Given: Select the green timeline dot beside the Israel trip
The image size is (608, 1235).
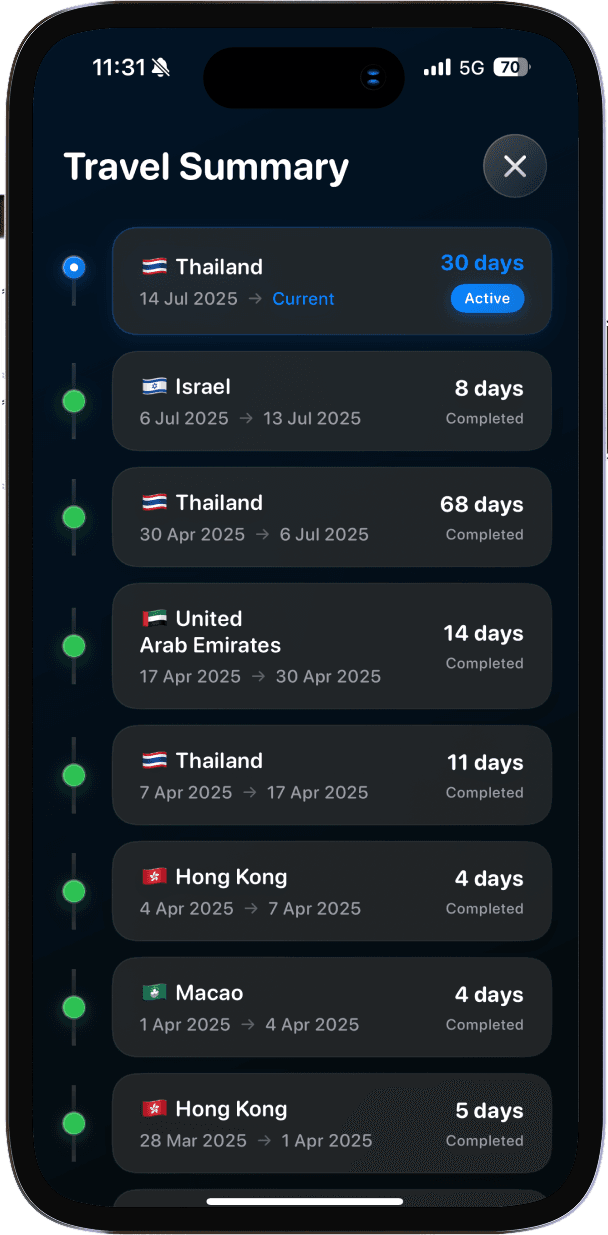Looking at the screenshot, I should 73,401.
